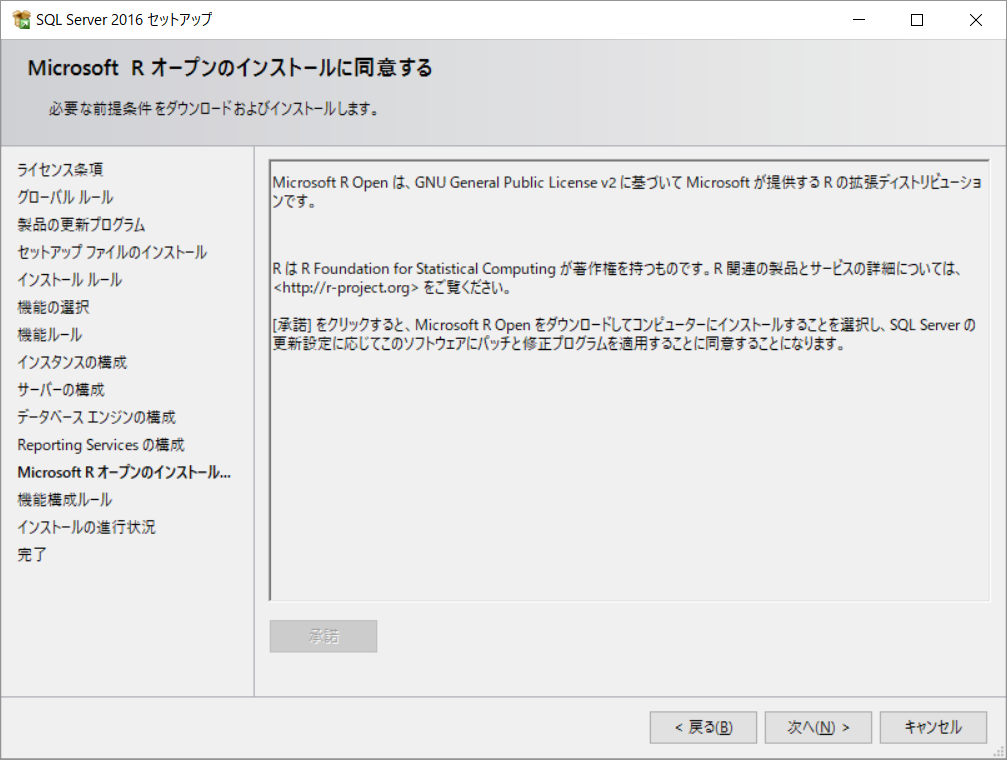
Task: Select Microsoft R オープンのインストール step
Action: click(124, 472)
